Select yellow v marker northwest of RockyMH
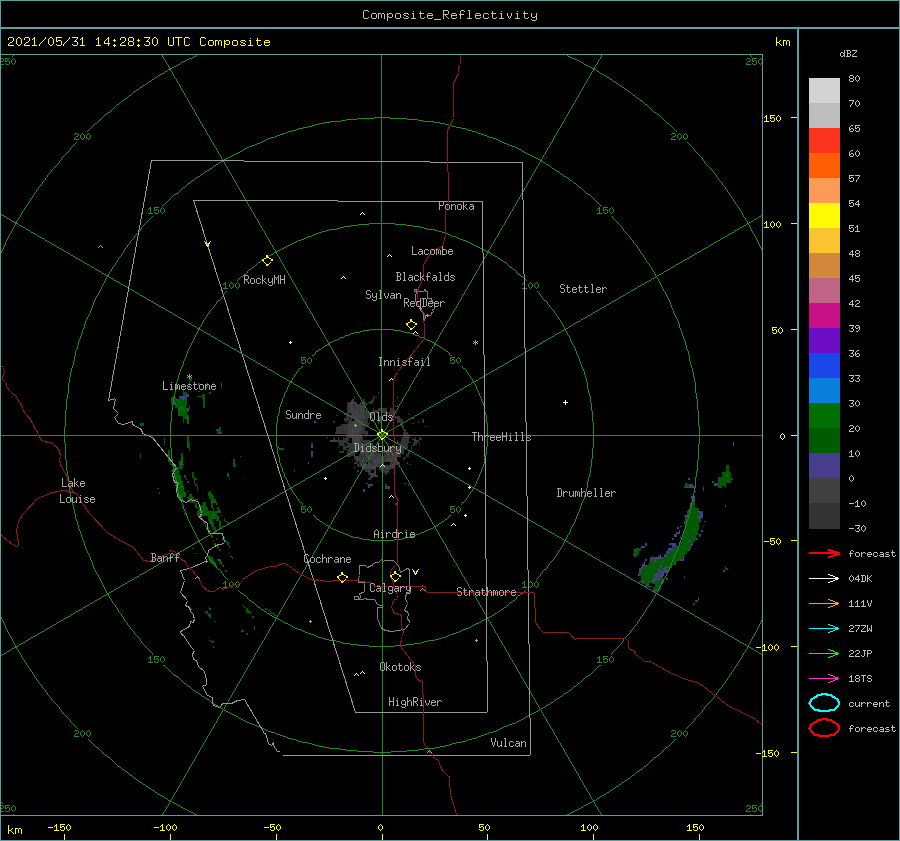The height and width of the screenshot is (841, 900). 208,244
